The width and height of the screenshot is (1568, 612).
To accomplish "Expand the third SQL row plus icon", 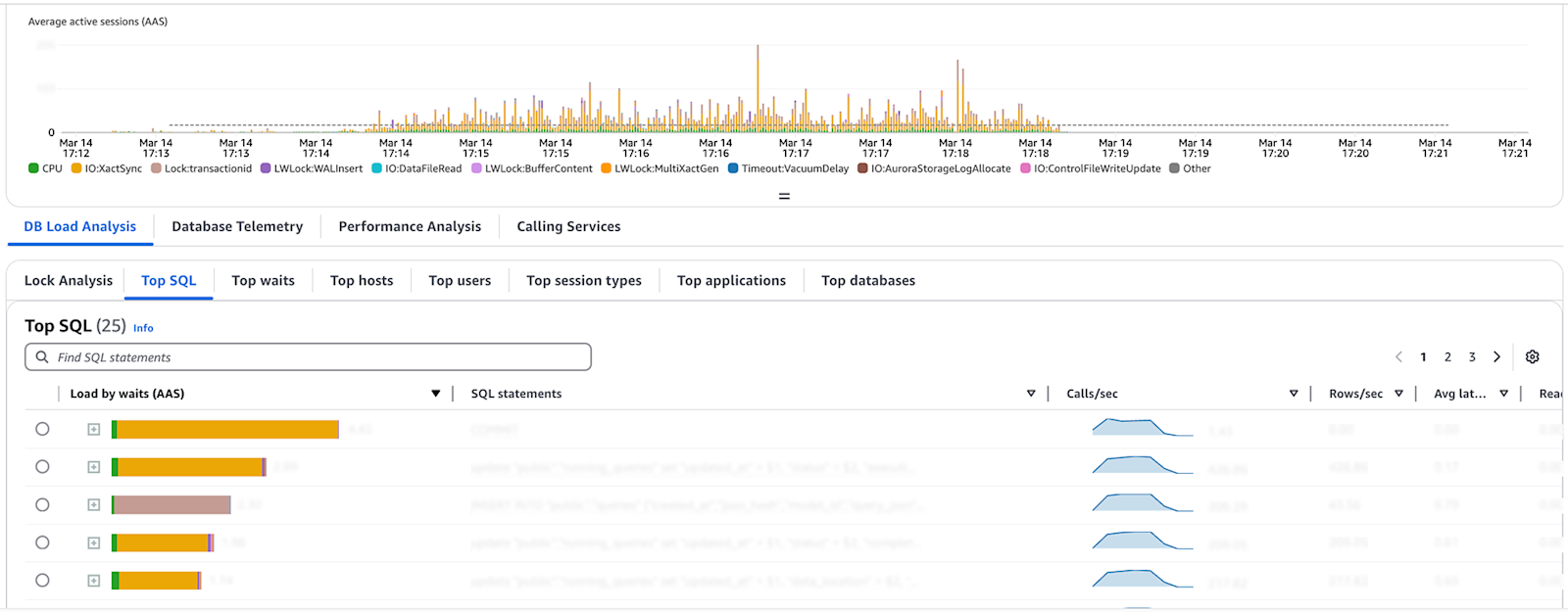I will 94,505.
